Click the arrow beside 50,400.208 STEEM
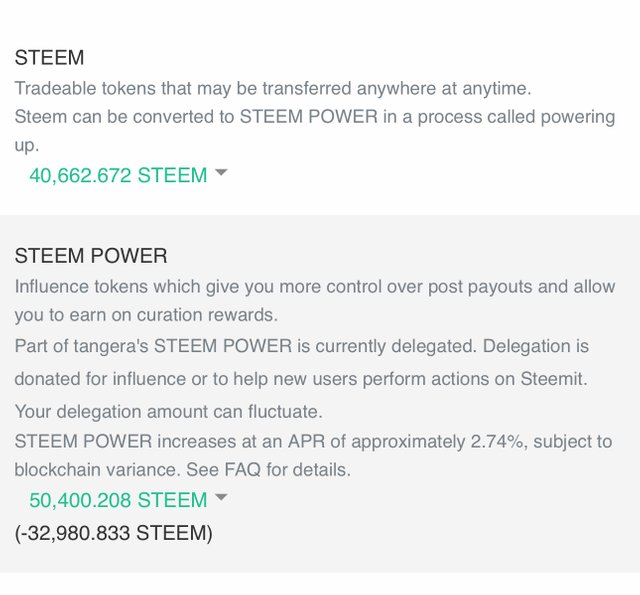640x595 pixels. [x=221, y=497]
